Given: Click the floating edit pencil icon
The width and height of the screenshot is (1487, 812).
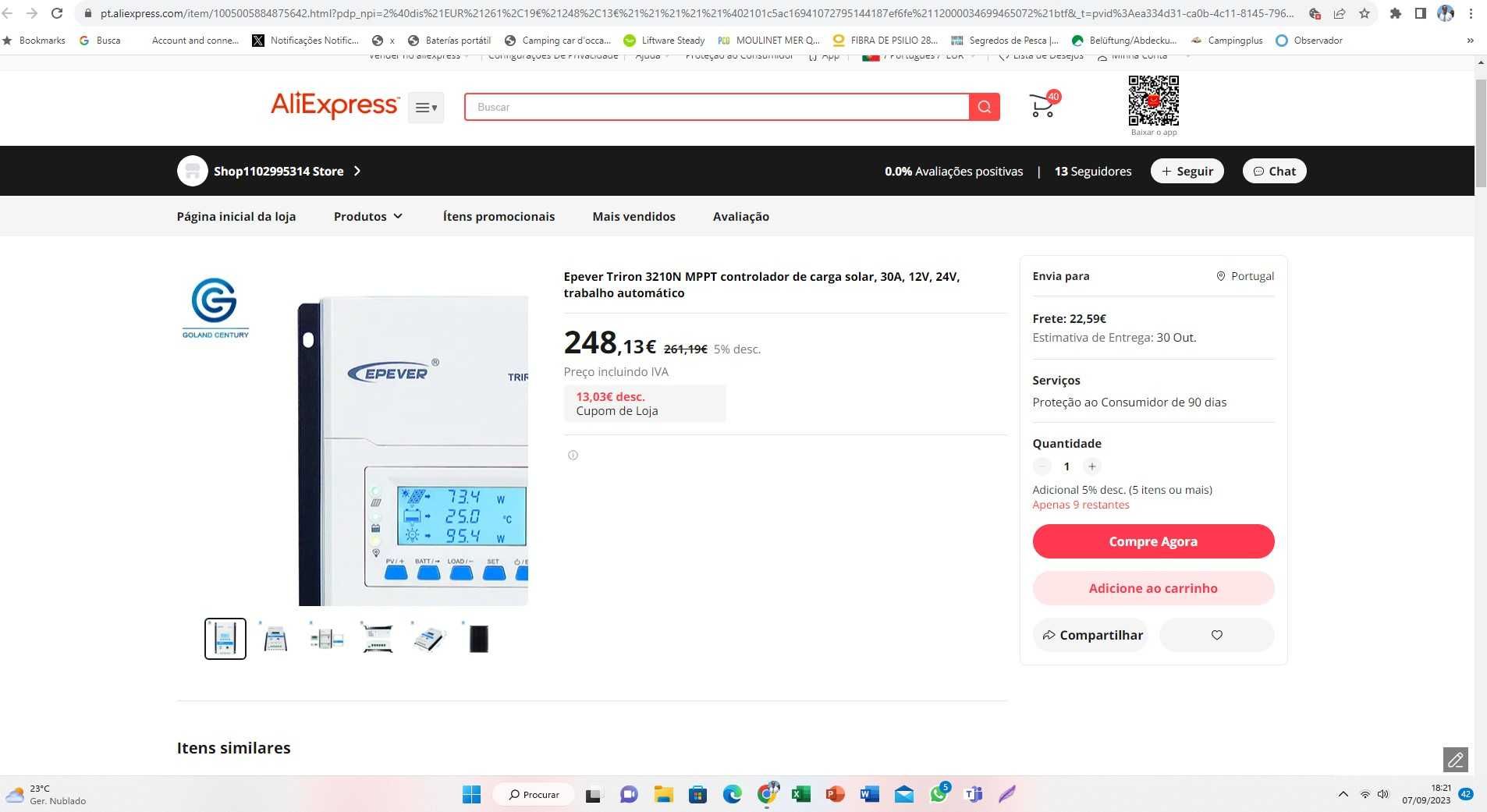Looking at the screenshot, I should tap(1456, 759).
